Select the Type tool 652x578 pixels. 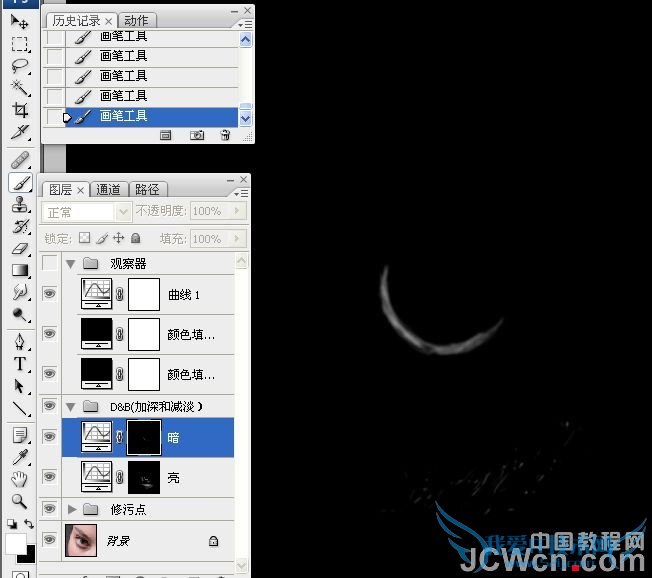[20, 364]
